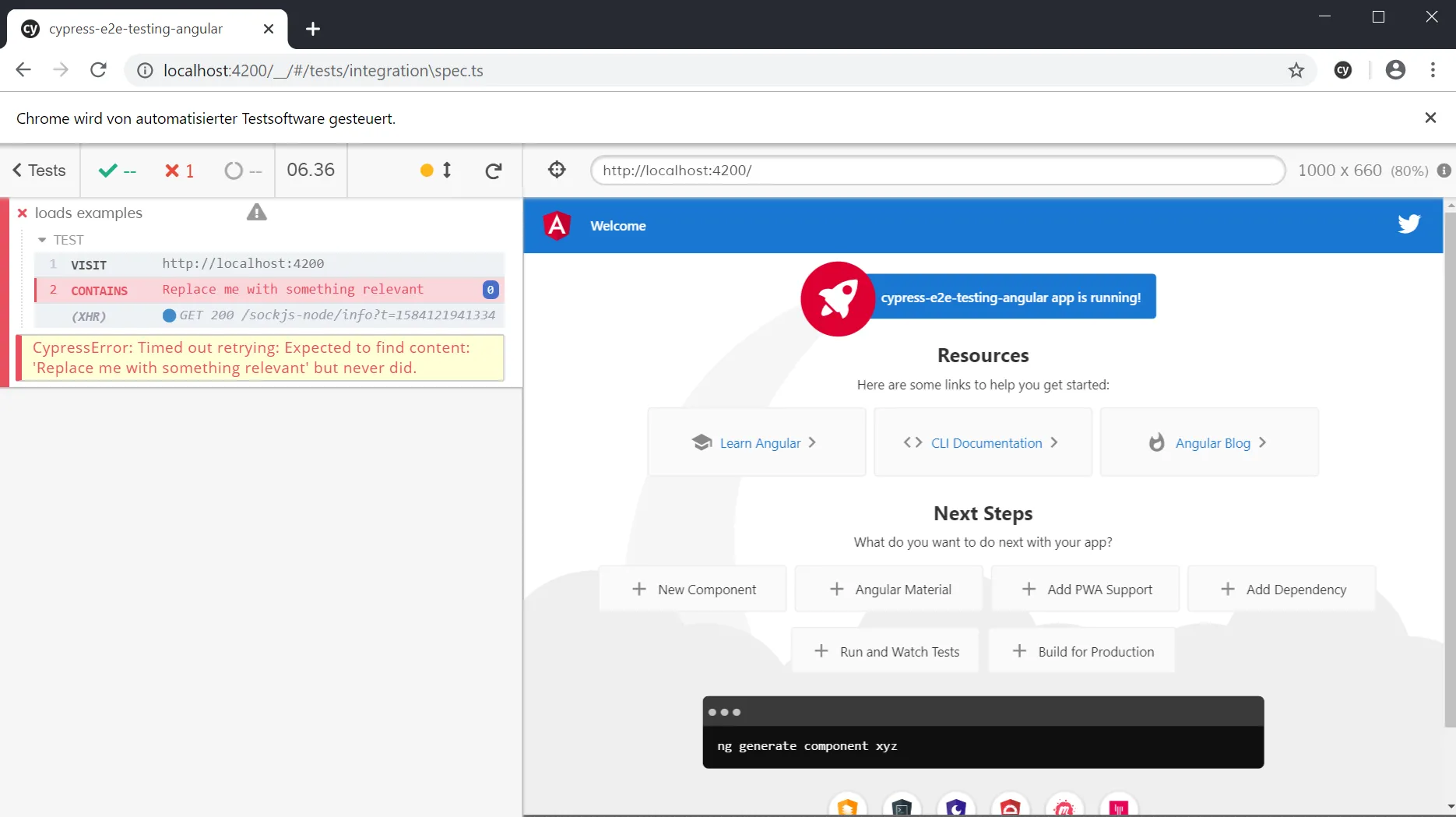Image resolution: width=1456 pixels, height=817 pixels.
Task: Open the Chrome three-dot menu
Action: pyautogui.click(x=1433, y=71)
